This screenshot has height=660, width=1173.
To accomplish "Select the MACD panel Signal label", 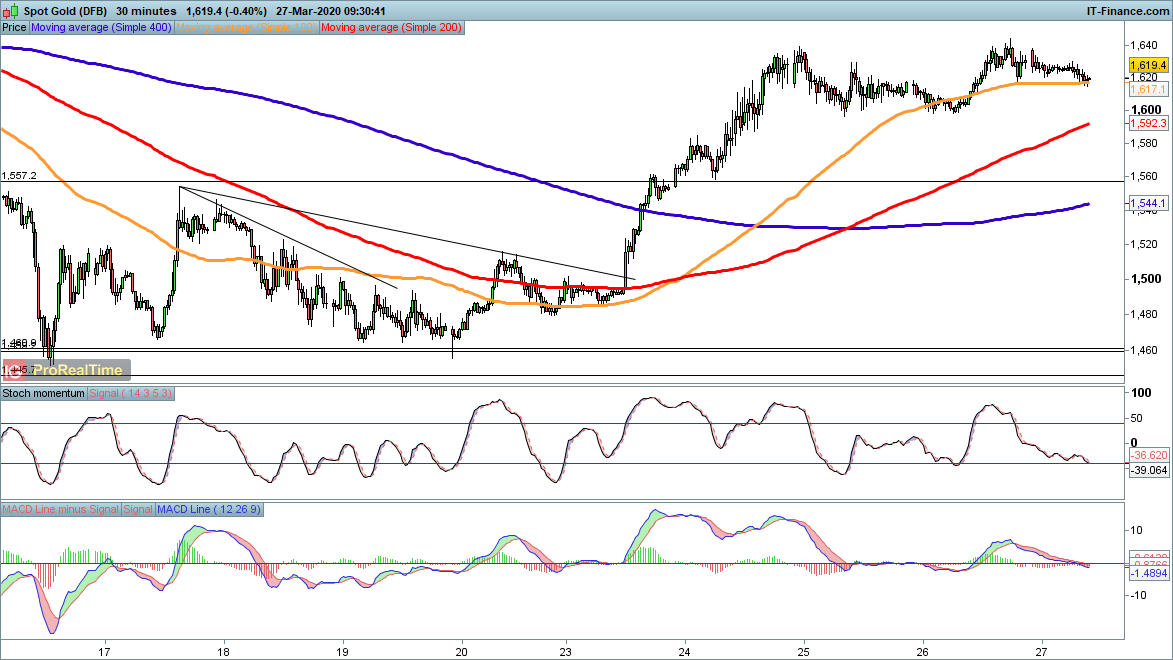I will click(138, 509).
